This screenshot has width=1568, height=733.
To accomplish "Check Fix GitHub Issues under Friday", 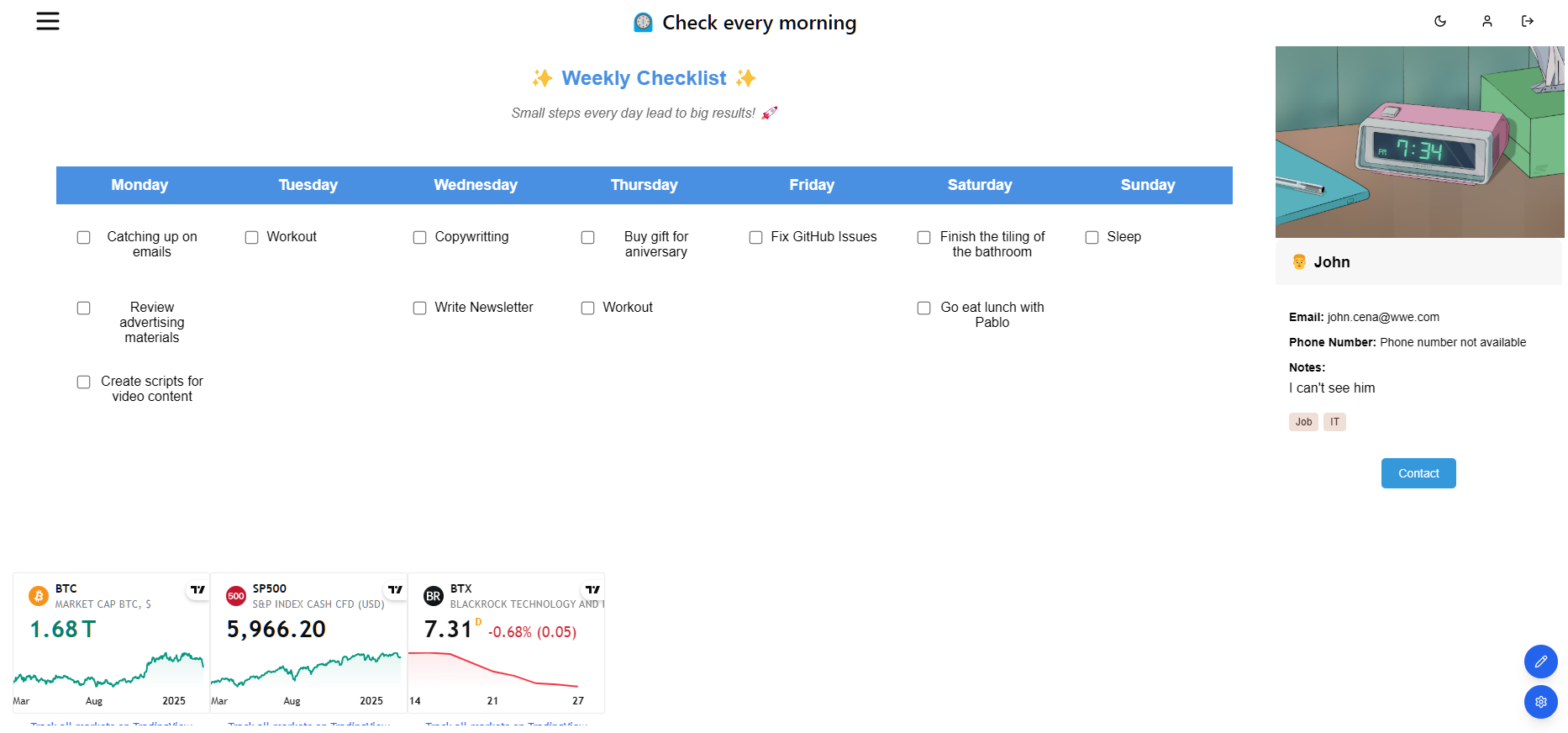I will [x=755, y=237].
